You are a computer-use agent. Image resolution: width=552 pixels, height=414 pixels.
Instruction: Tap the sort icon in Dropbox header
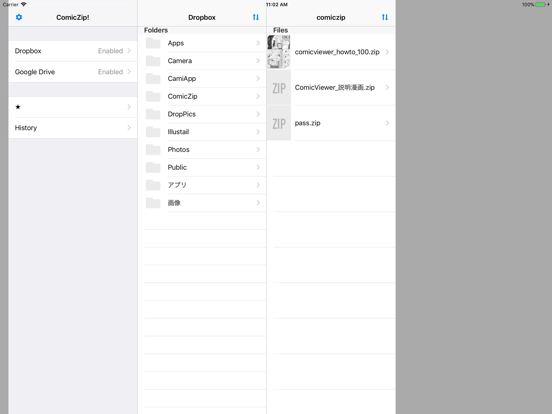[256, 17]
